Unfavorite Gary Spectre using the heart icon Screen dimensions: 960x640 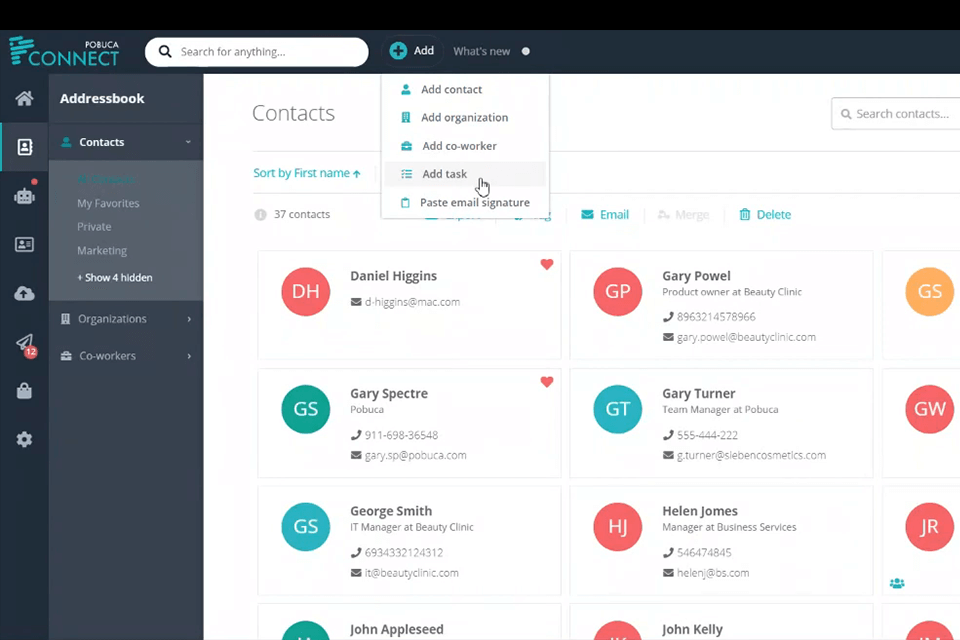546,381
